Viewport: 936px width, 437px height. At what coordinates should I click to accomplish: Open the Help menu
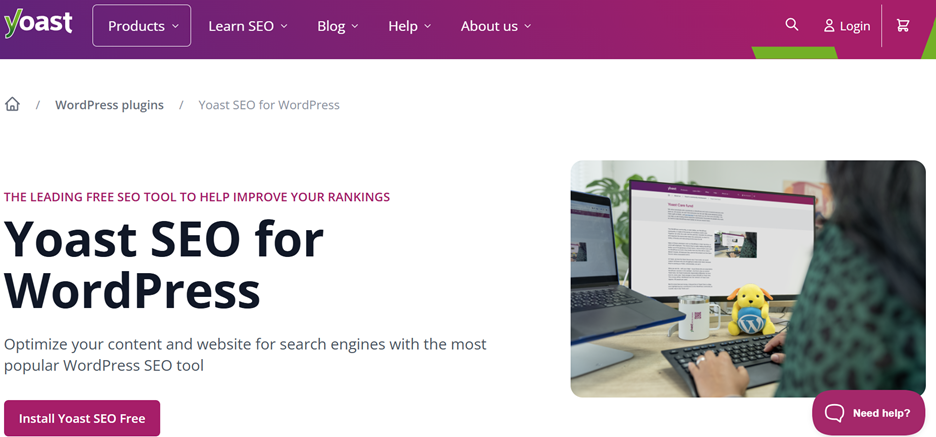[x=410, y=26]
